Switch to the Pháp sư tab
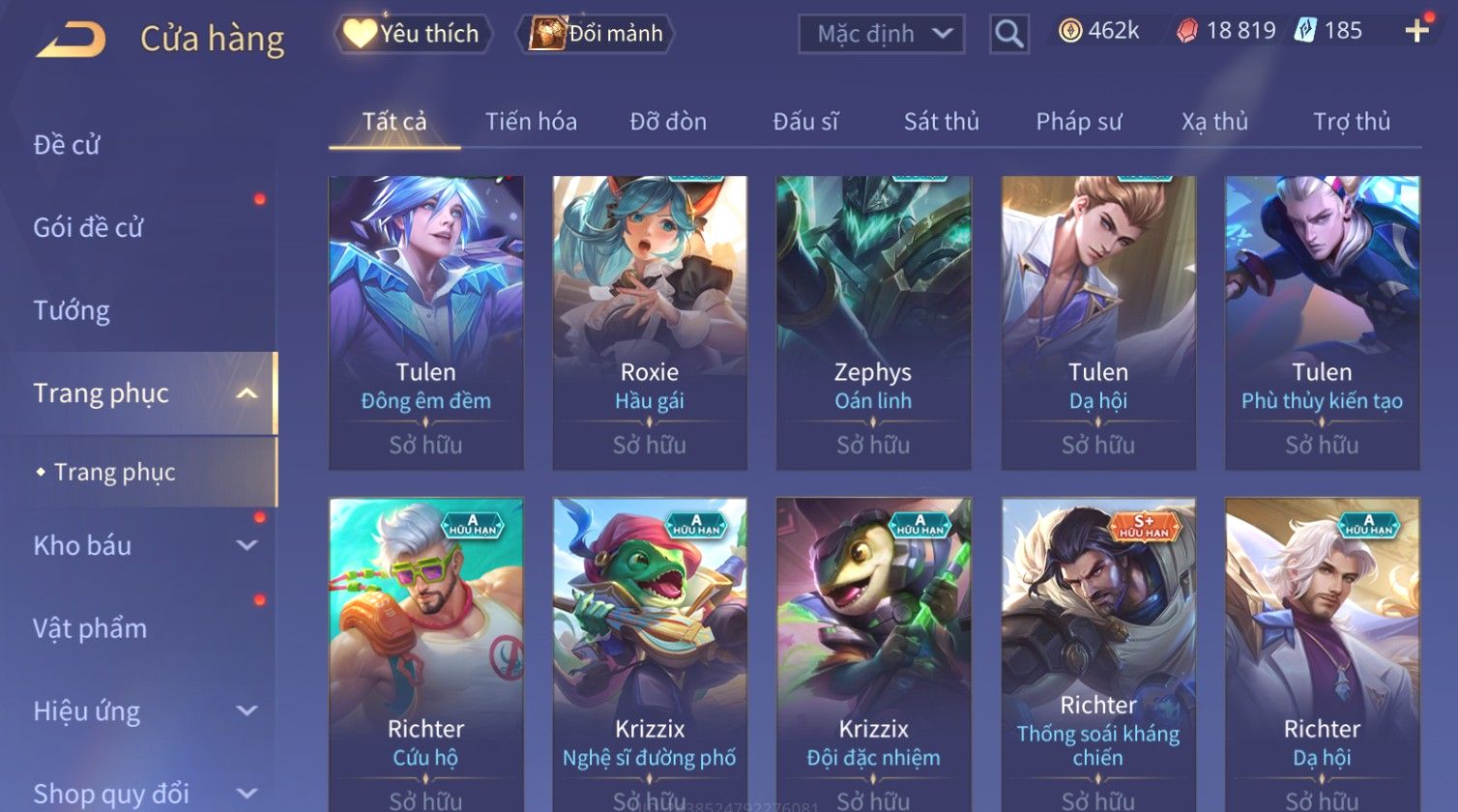The width and height of the screenshot is (1458, 812). click(x=1079, y=122)
